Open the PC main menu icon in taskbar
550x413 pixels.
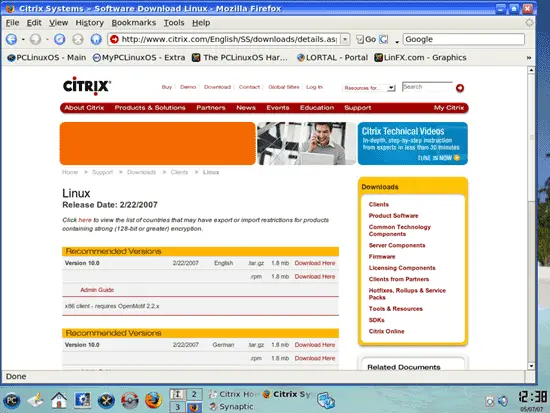(12, 400)
